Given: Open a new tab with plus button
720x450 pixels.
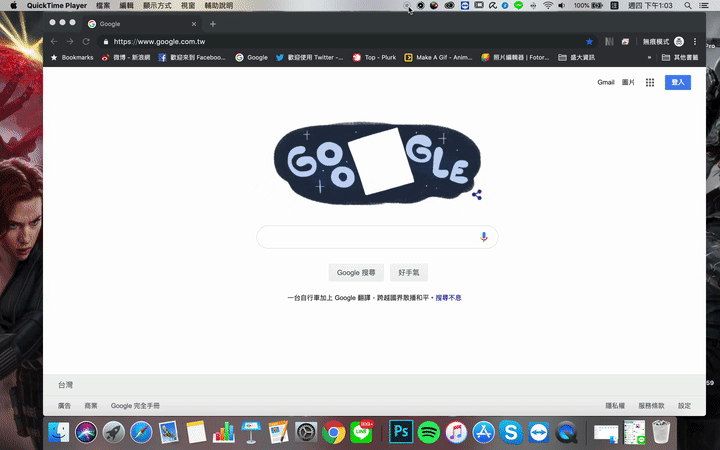Looking at the screenshot, I should [213, 23].
